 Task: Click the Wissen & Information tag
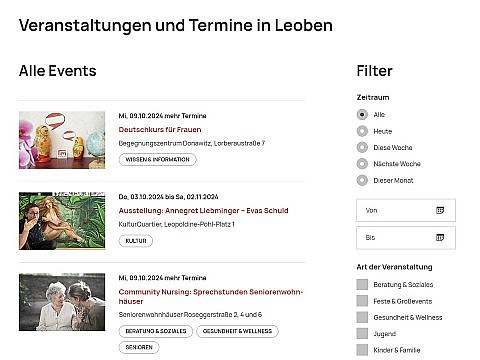tap(157, 160)
